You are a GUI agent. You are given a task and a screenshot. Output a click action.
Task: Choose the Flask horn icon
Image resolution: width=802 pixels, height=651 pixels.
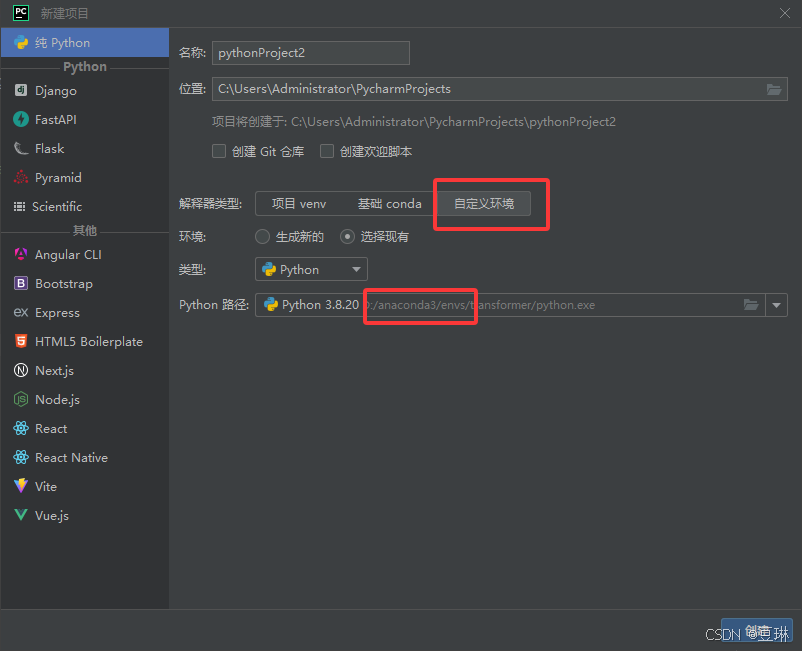21,148
